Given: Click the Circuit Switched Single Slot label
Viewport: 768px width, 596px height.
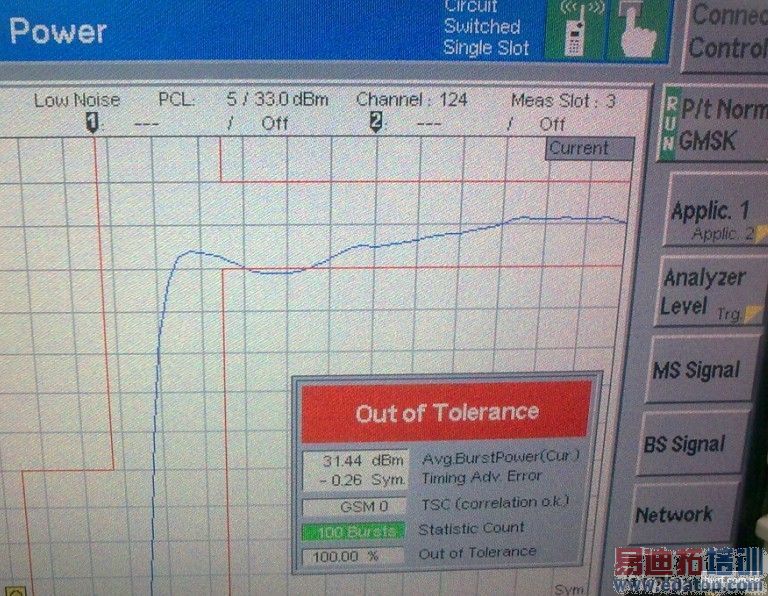Looking at the screenshot, I should (486, 27).
